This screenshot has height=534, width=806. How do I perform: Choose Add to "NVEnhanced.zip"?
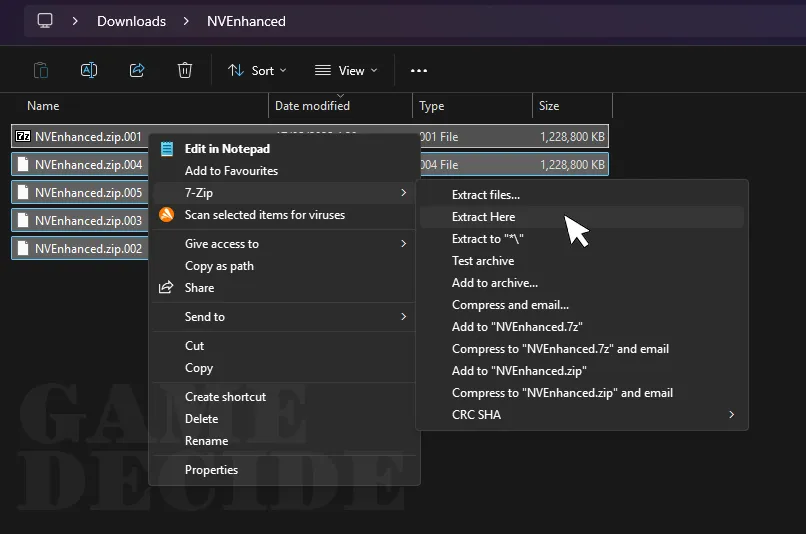click(519, 371)
